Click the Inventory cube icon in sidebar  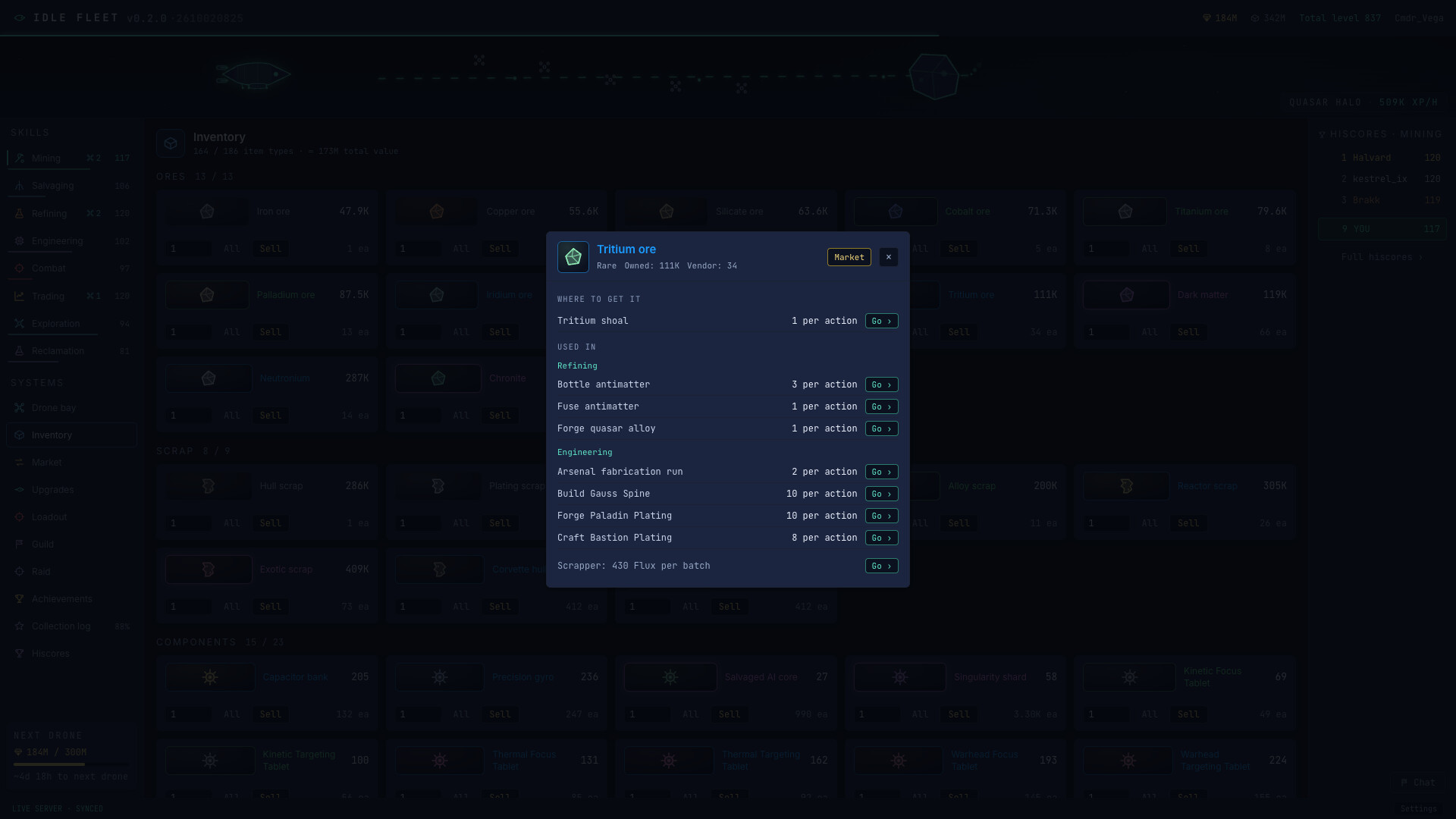20,435
